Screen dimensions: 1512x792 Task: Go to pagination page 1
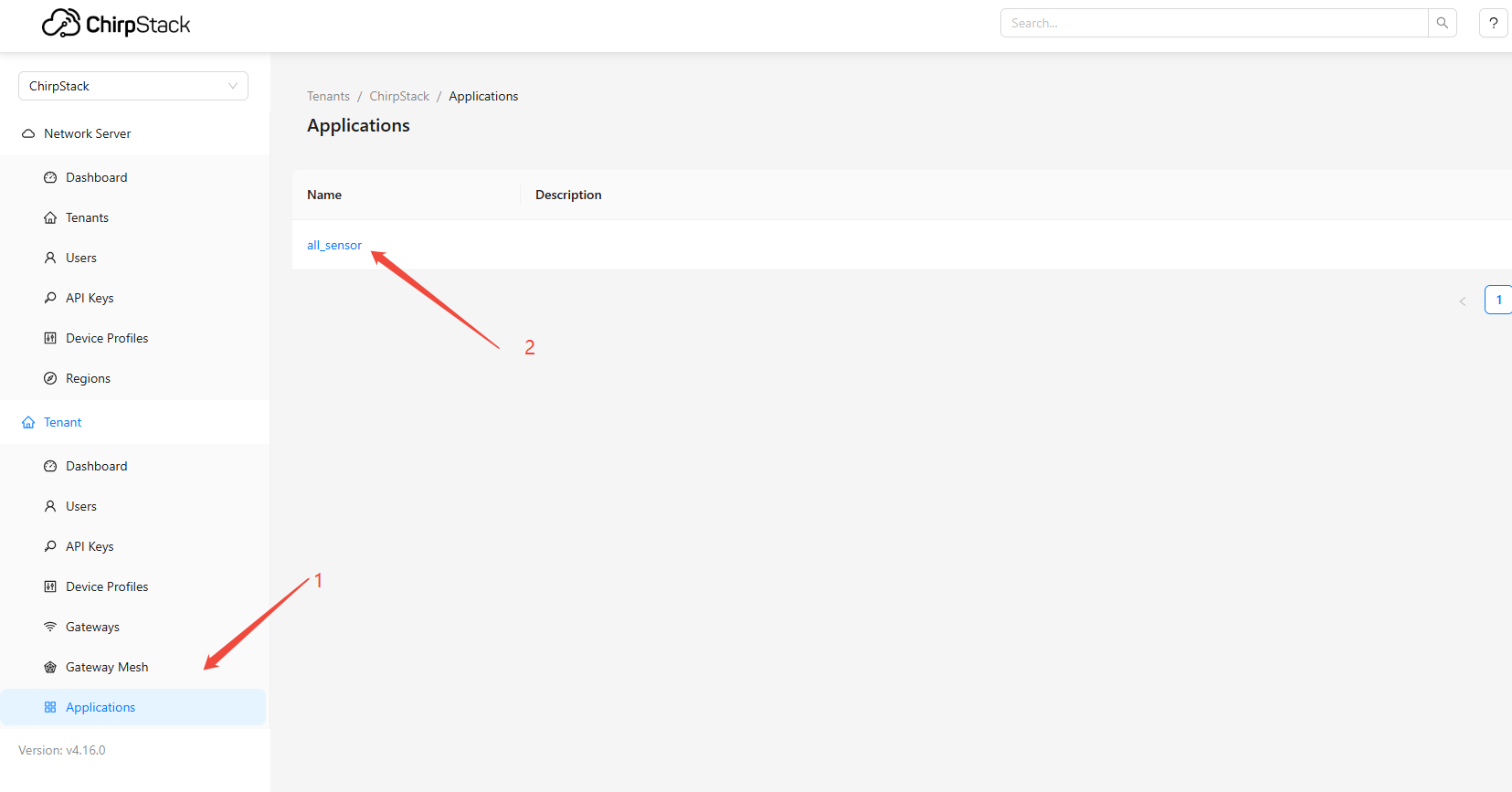coord(1498,300)
